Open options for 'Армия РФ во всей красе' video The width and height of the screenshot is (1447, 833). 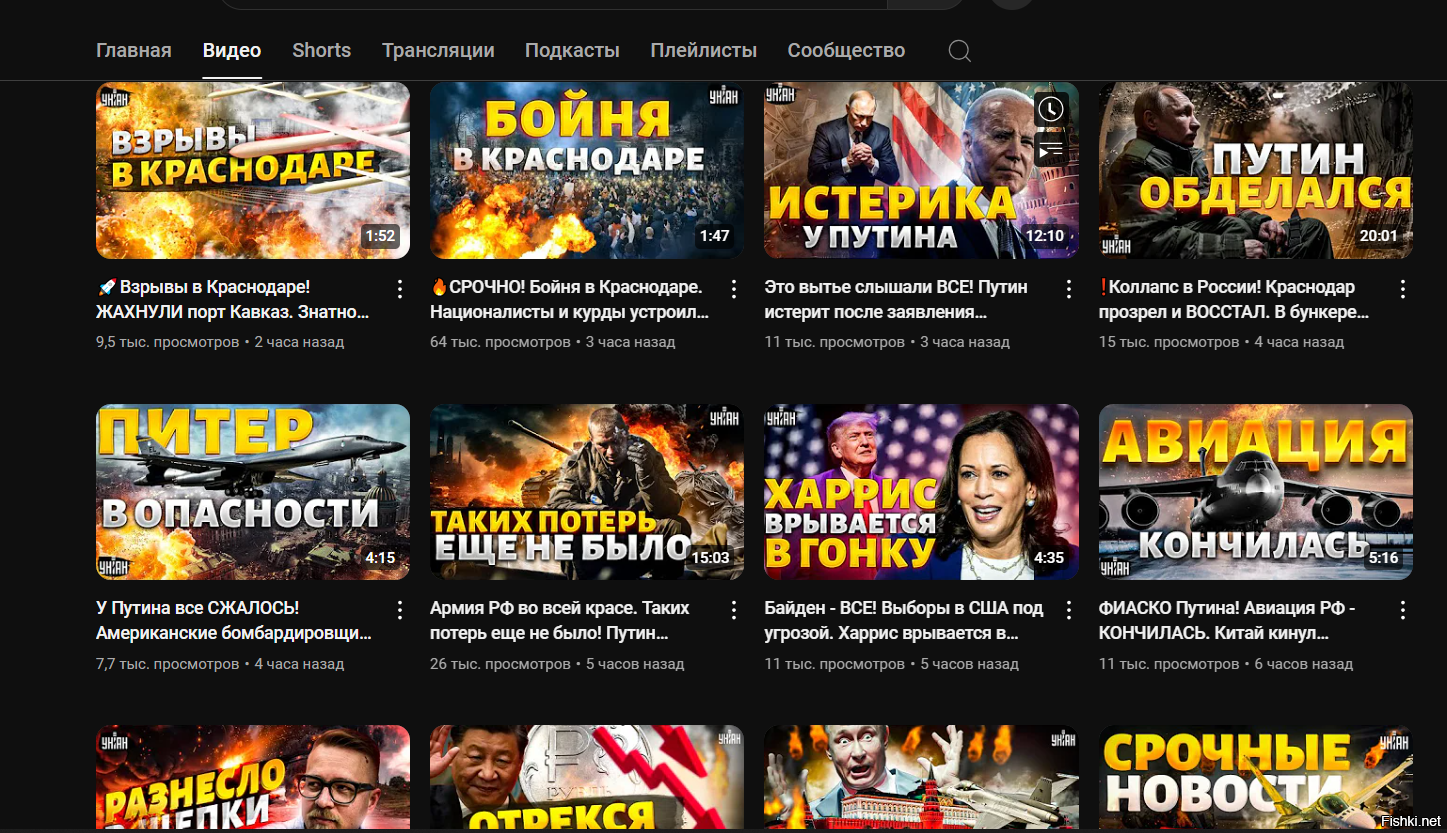click(733, 610)
